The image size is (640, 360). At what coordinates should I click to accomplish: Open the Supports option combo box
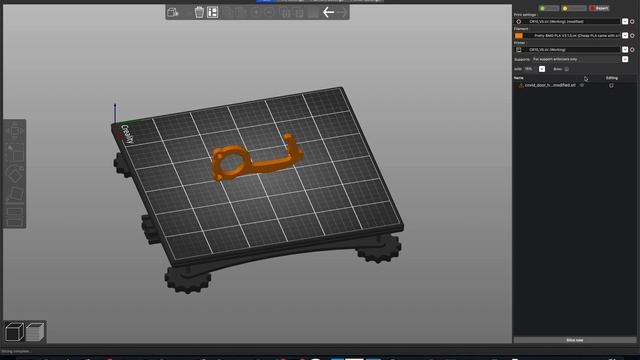point(580,60)
